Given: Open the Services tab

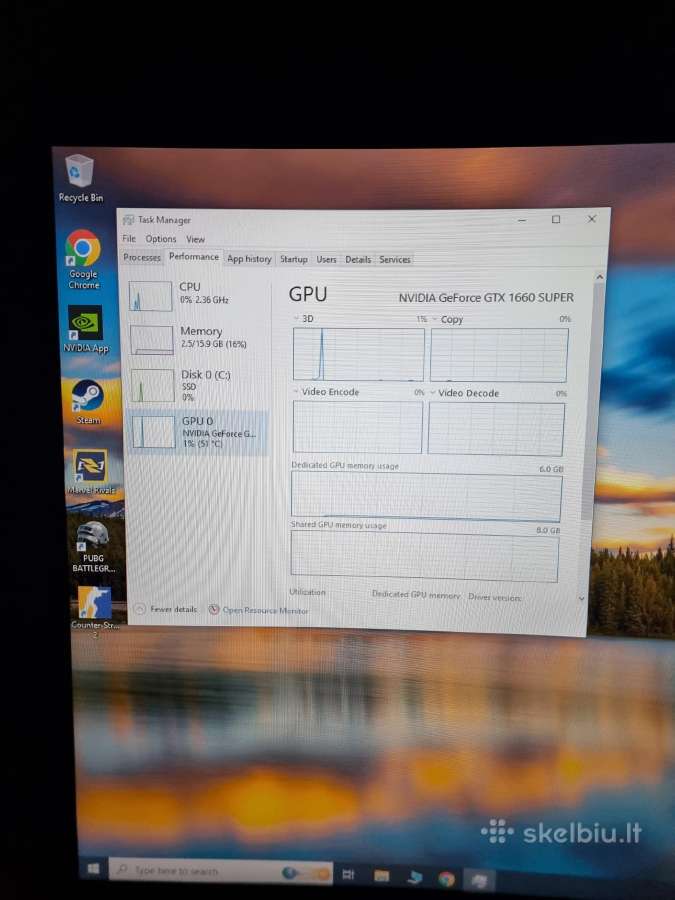Looking at the screenshot, I should pyautogui.click(x=395, y=260).
